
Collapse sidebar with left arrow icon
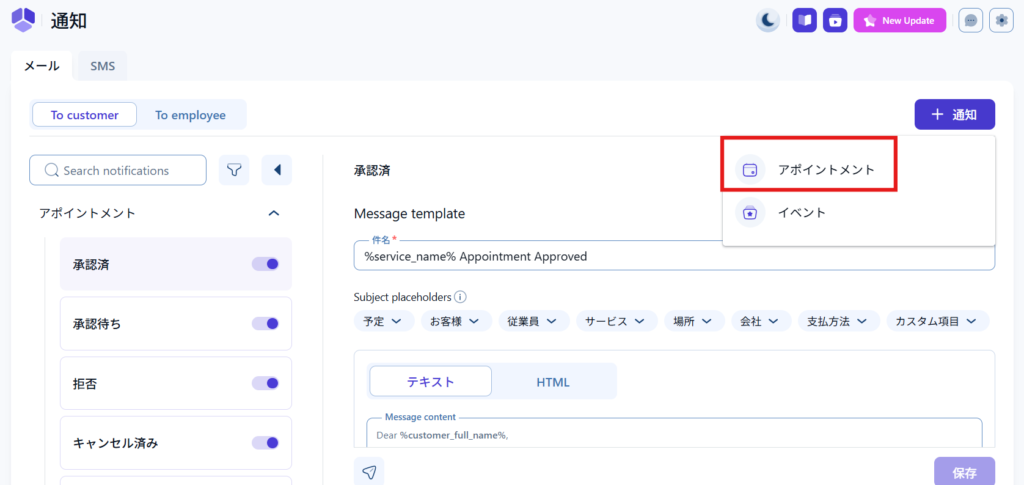click(x=277, y=170)
